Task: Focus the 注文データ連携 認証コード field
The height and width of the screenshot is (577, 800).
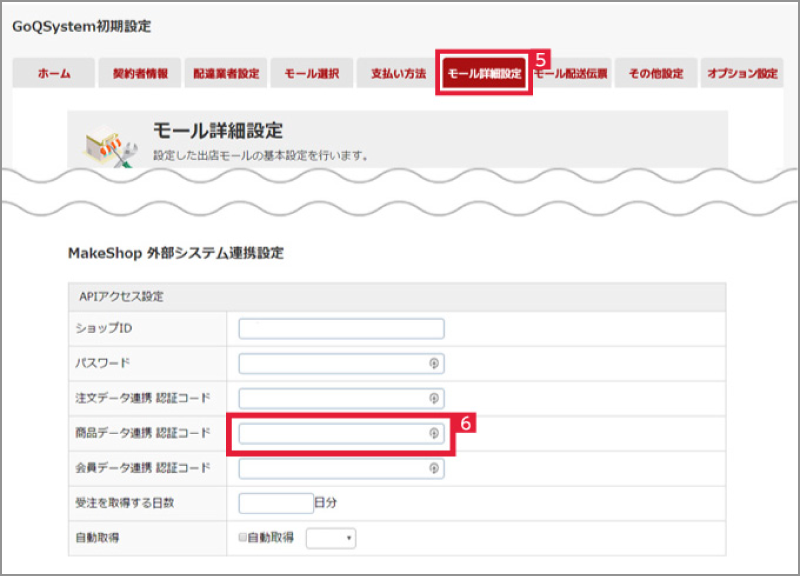Action: (x=341, y=398)
